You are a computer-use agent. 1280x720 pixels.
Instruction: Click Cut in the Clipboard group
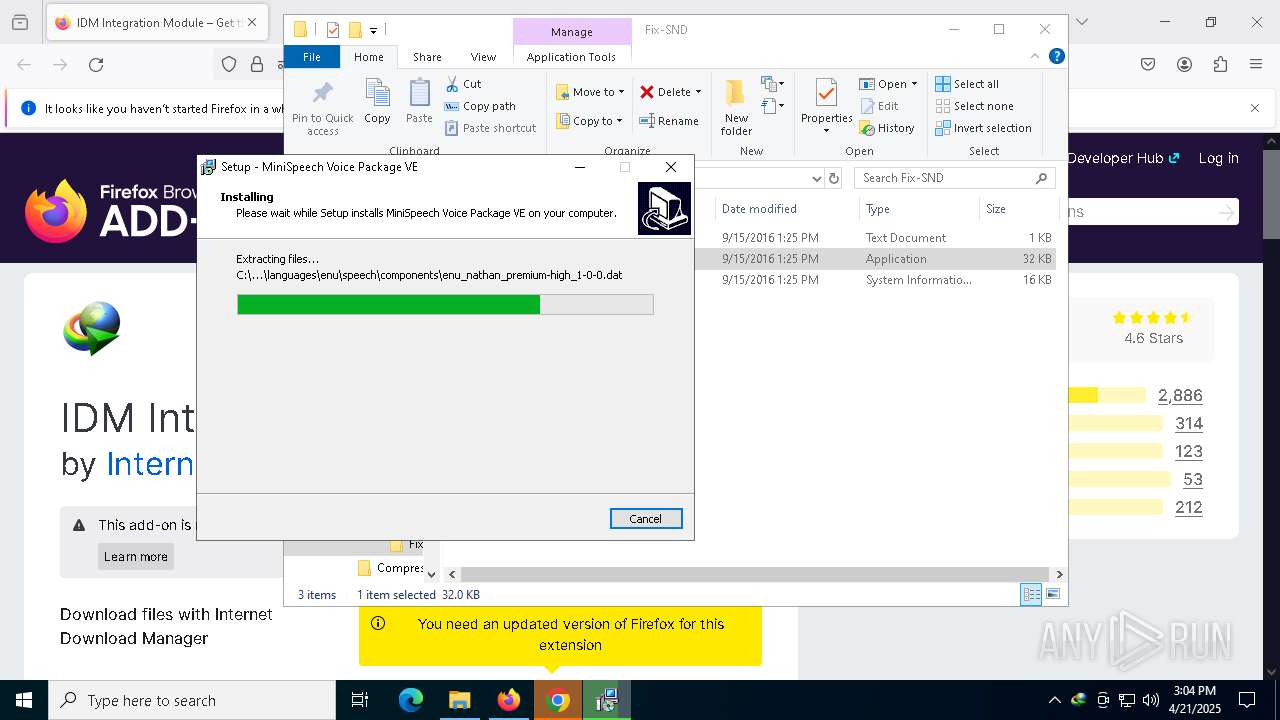pos(463,84)
